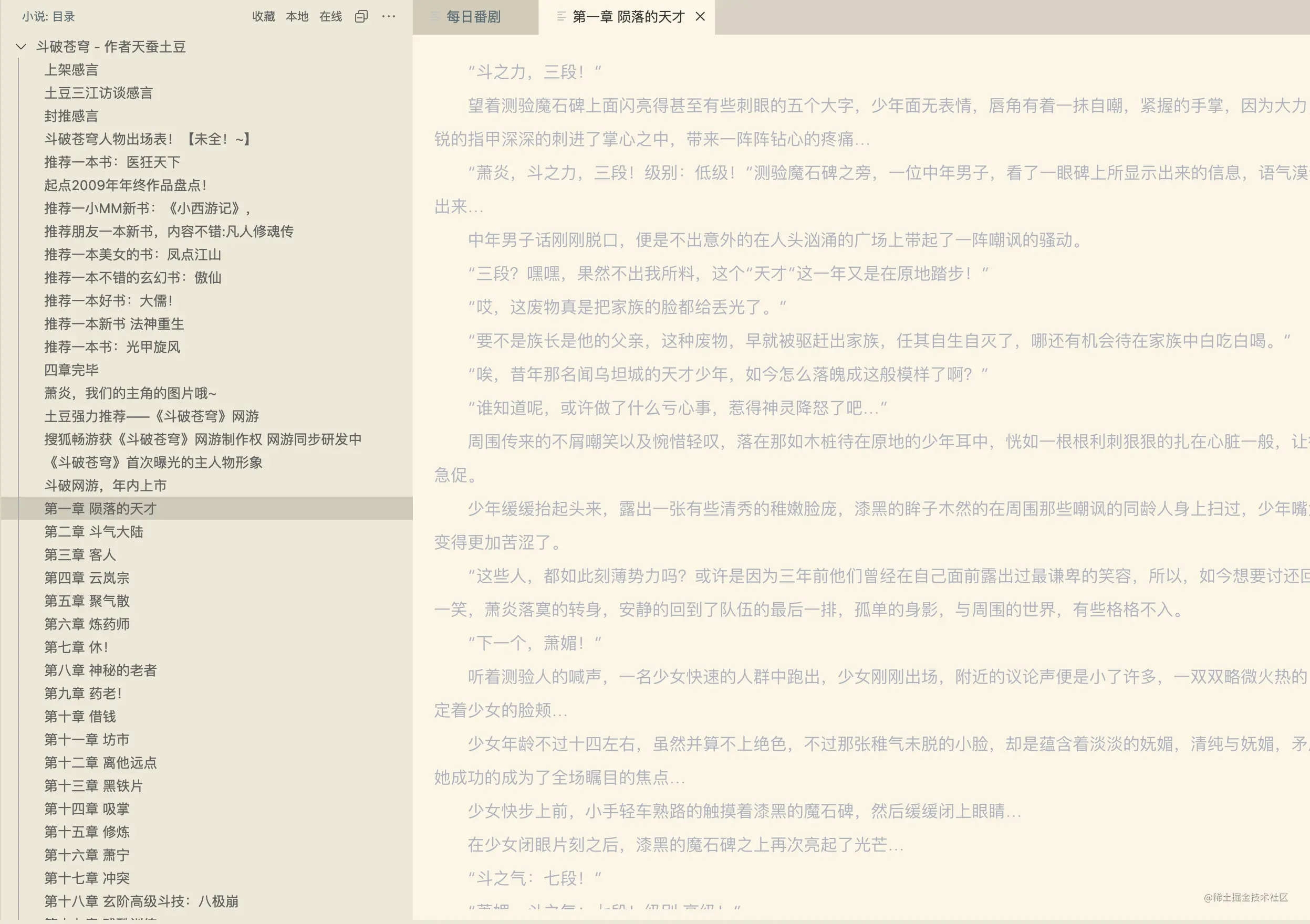1310x924 pixels.
Task: Click the highlighted 第一章 陨落的天才 list entry
Action: pyautogui.click(x=101, y=509)
